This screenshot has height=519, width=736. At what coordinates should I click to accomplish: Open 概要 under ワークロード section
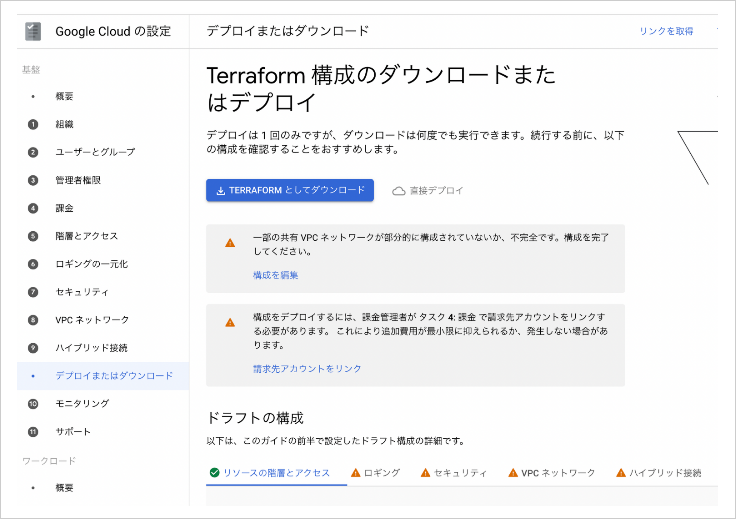click(64, 488)
